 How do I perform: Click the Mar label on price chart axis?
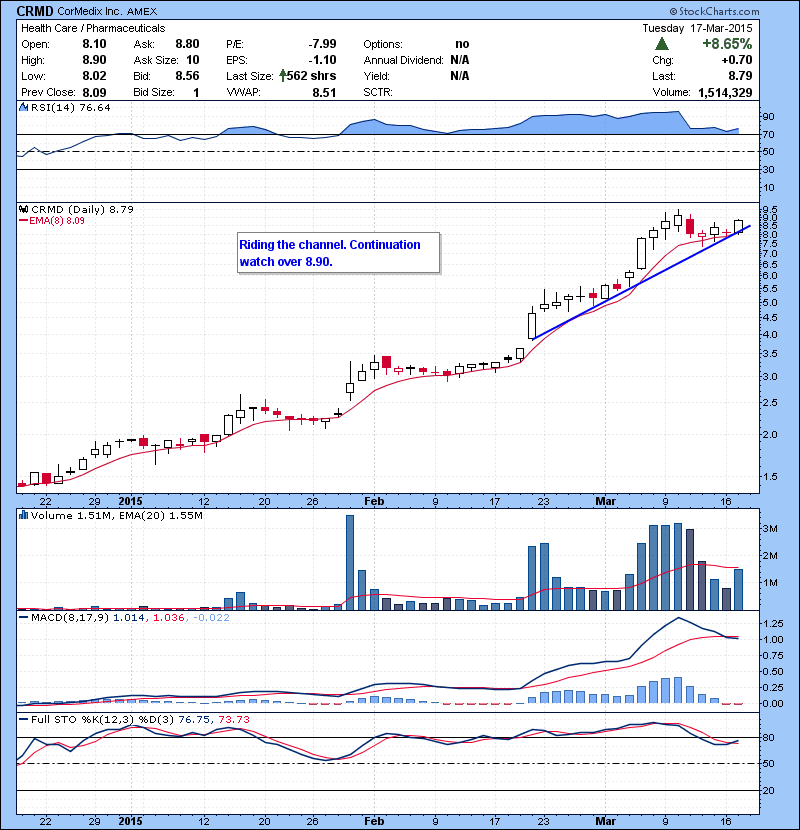point(605,501)
